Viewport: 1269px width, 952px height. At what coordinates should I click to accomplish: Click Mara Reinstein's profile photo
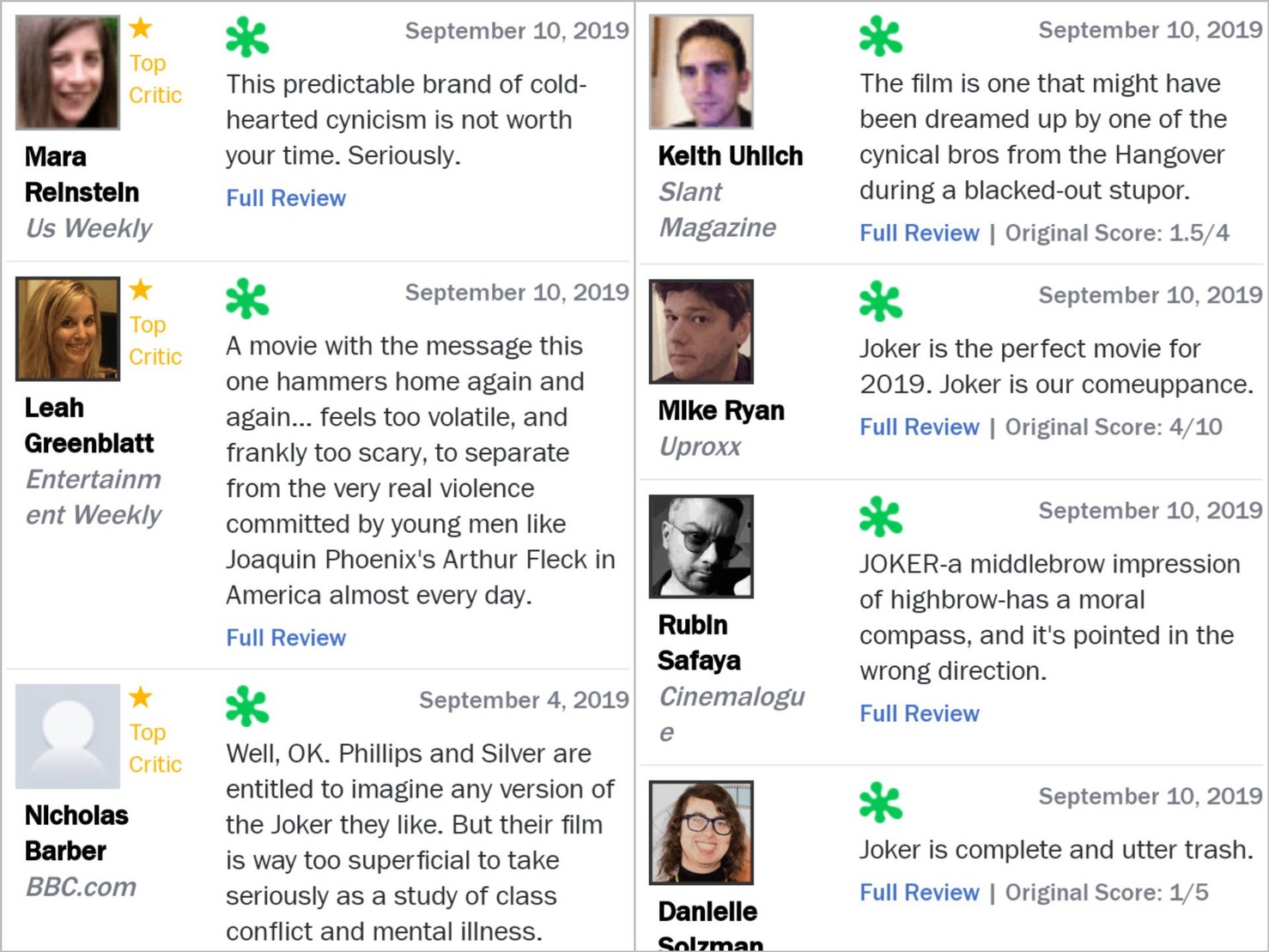68,72
